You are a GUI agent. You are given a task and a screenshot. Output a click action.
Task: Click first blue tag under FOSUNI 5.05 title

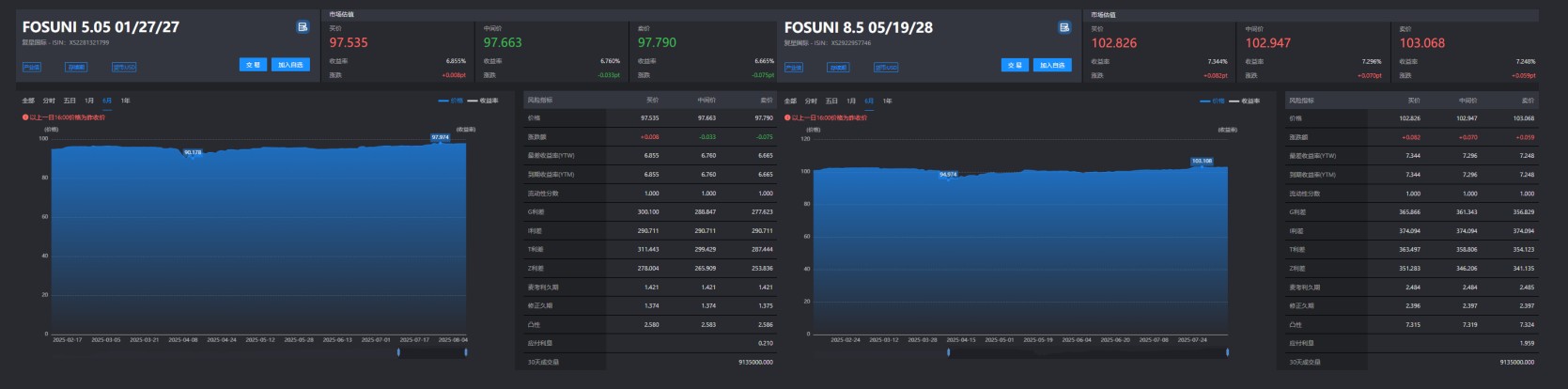[x=32, y=68]
